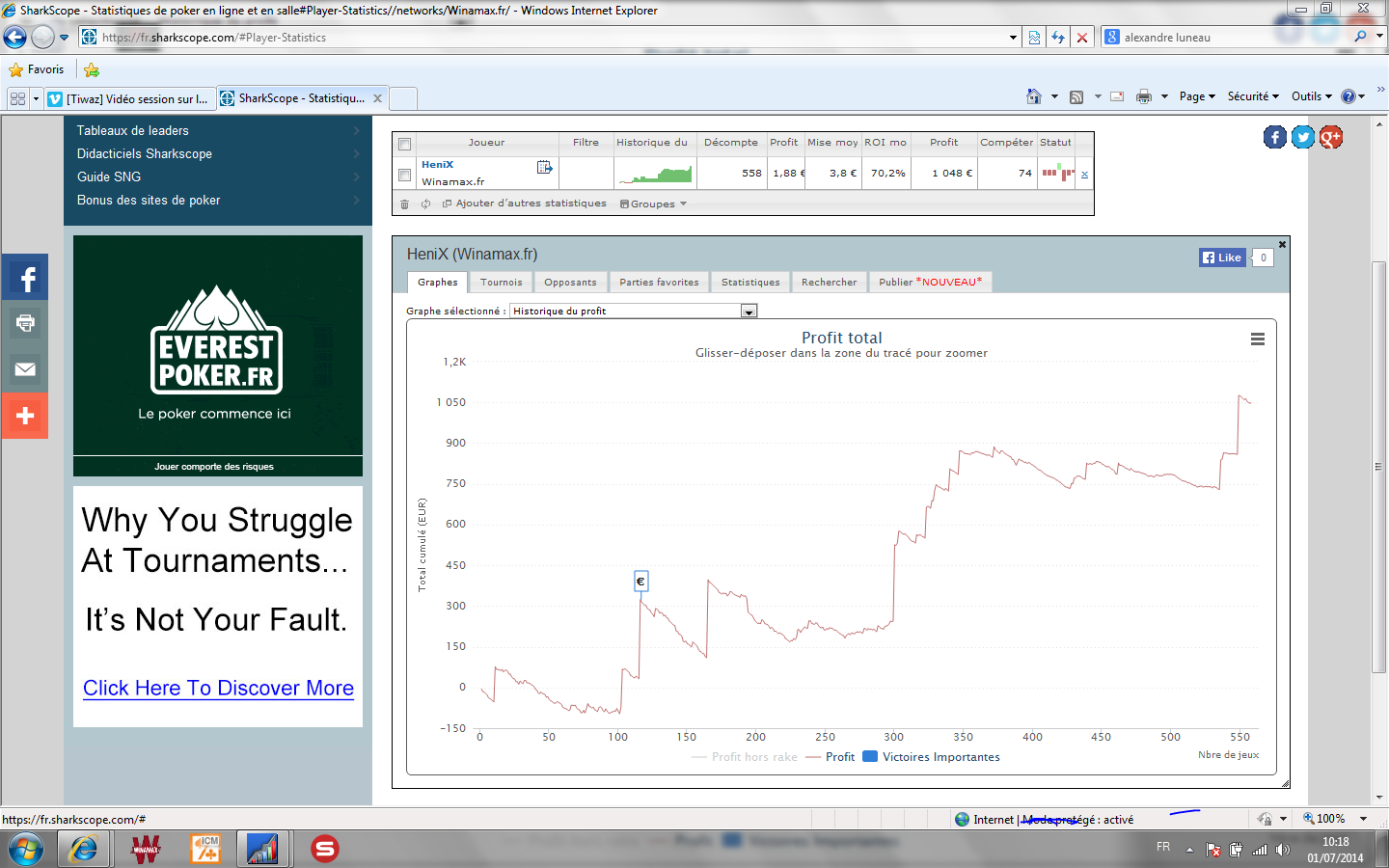Open the Graphe sélectionné dropdown
This screenshot has width=1389, height=868.
point(749,312)
